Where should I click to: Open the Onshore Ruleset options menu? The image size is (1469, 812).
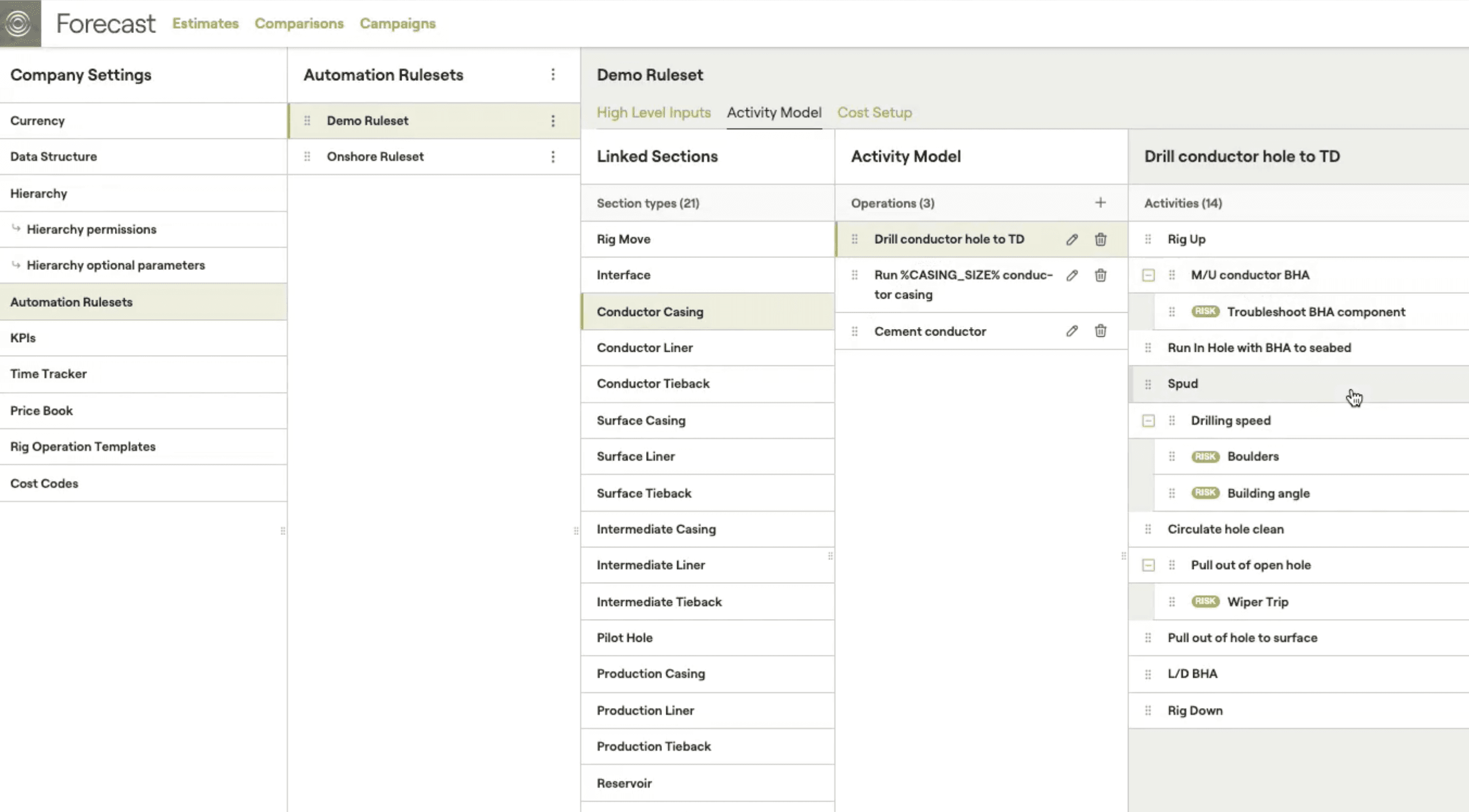(x=552, y=157)
